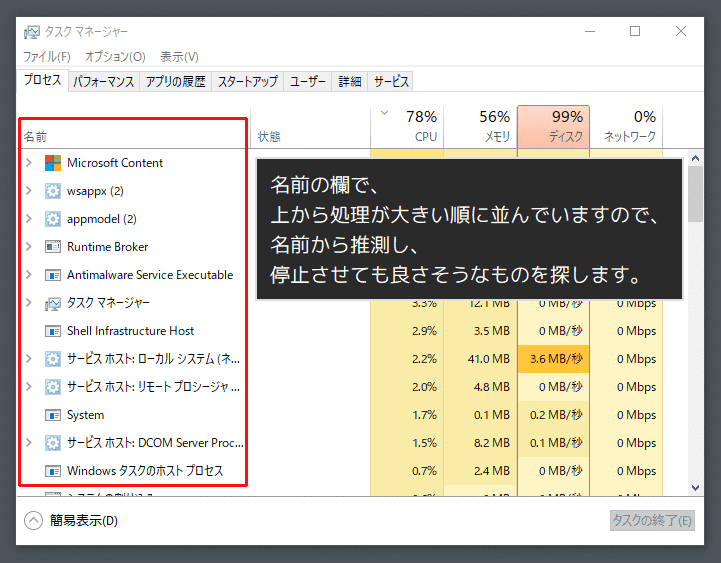Open the オプション(O) menu

click(x=115, y=57)
